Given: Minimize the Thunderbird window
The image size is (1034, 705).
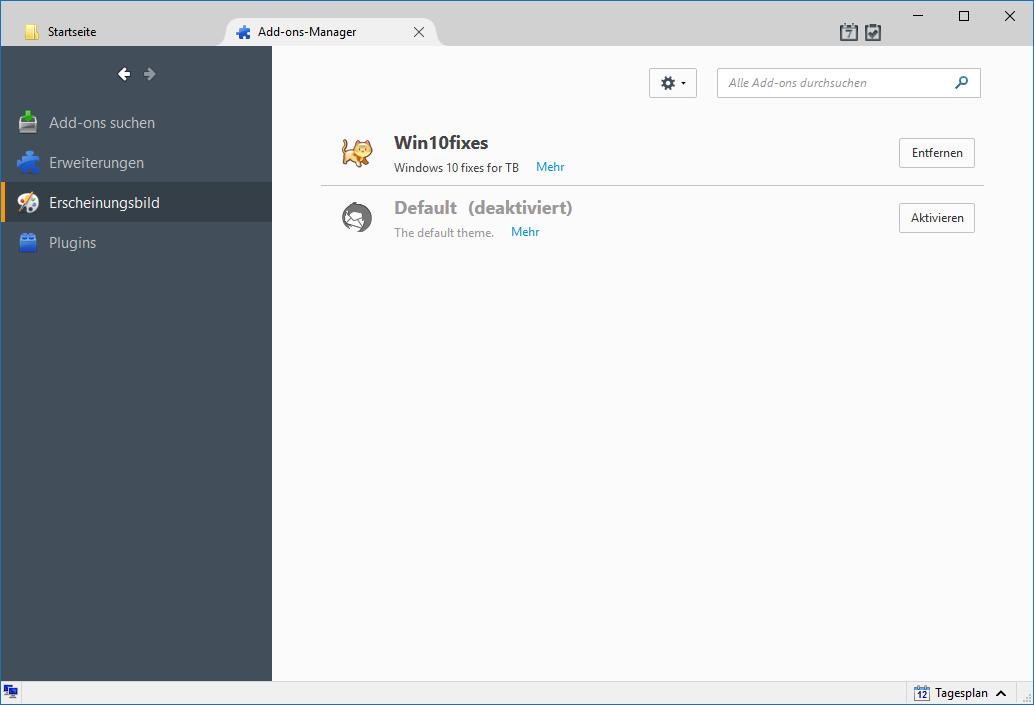Looking at the screenshot, I should (918, 16).
